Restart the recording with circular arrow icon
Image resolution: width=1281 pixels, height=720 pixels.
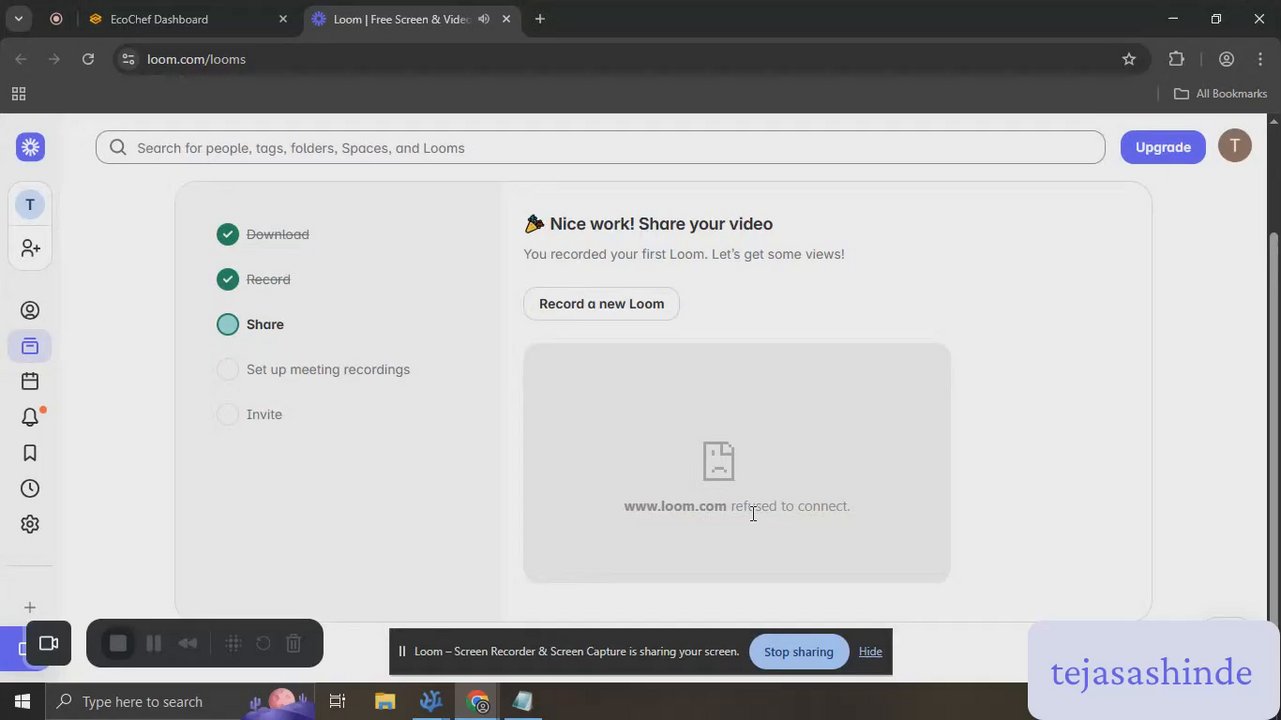[263, 643]
